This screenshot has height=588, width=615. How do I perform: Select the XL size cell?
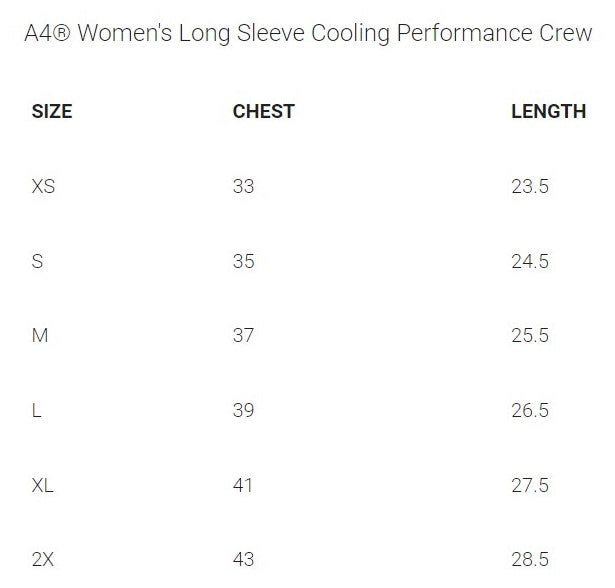pyautogui.click(x=43, y=485)
